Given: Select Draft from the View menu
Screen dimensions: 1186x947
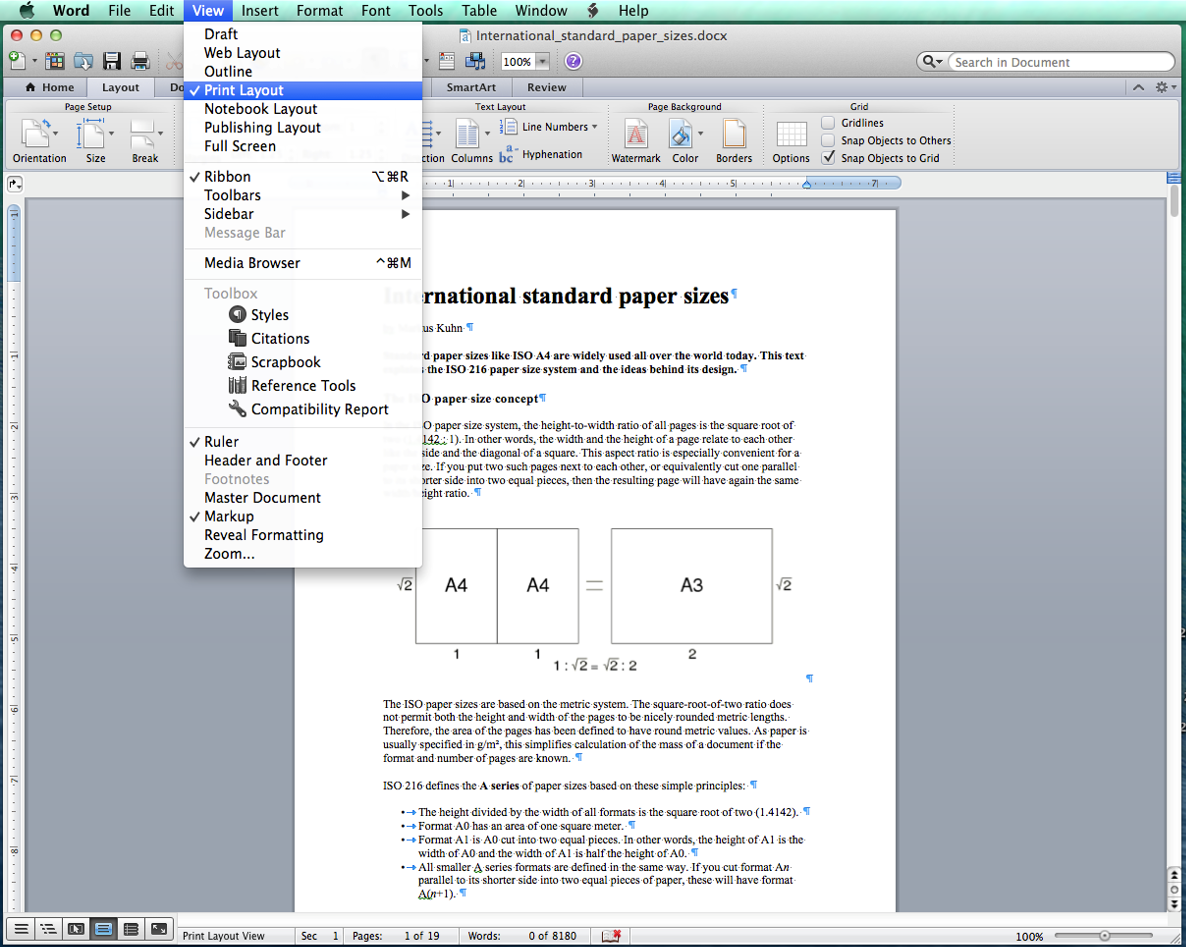Looking at the screenshot, I should tap(221, 34).
